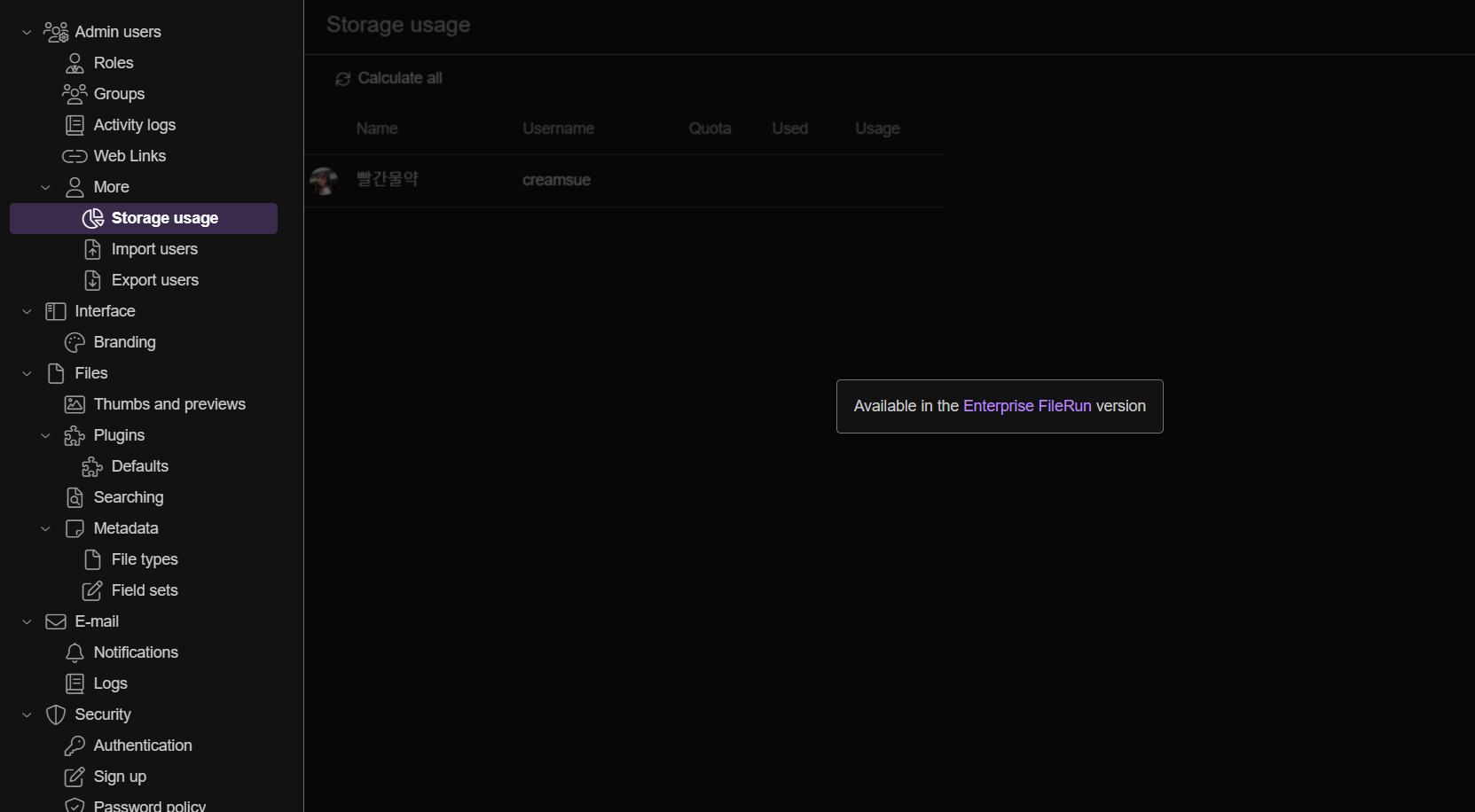Open Export users page

[154, 280]
